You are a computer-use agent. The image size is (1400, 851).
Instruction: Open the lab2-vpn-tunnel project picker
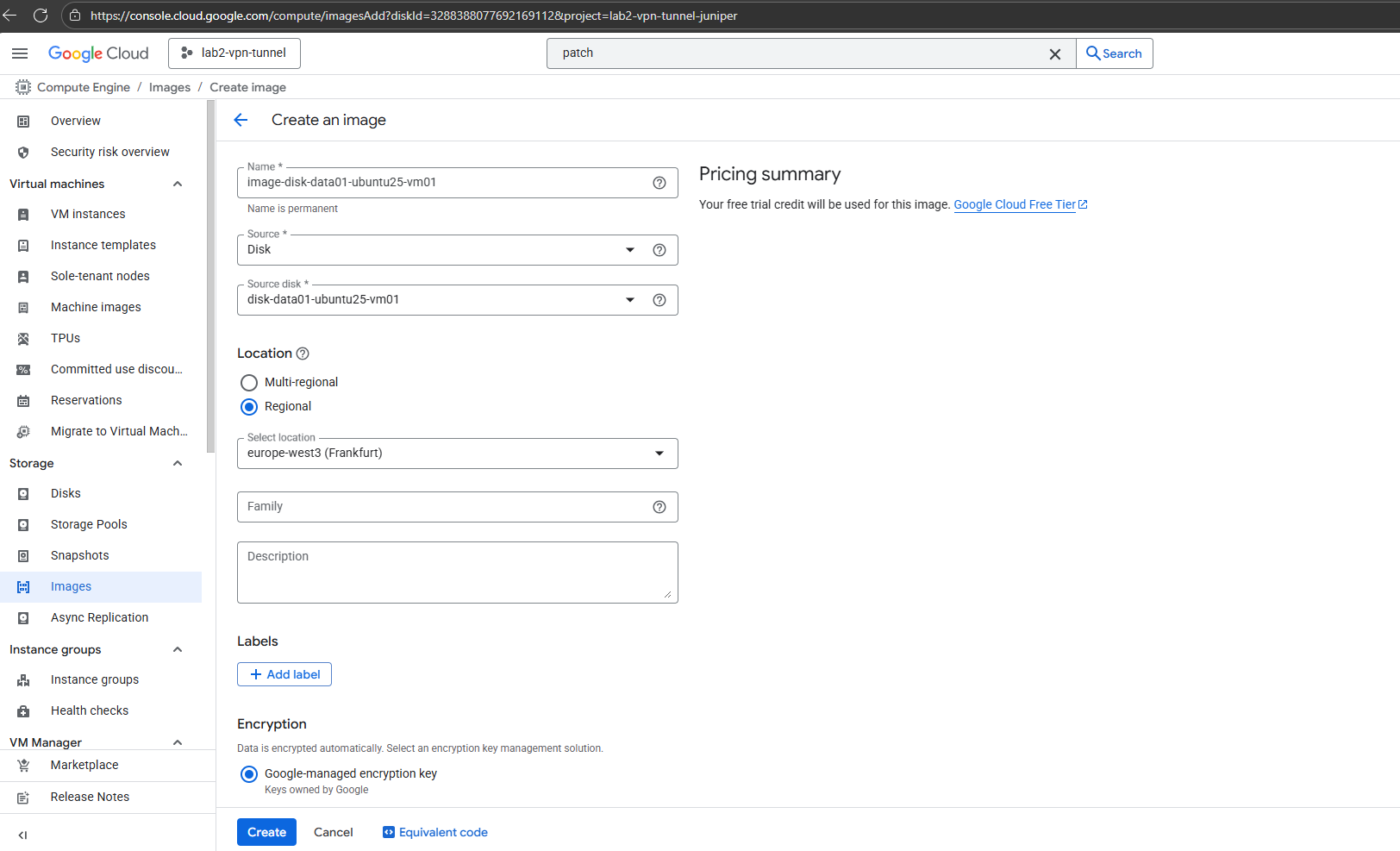tap(234, 53)
